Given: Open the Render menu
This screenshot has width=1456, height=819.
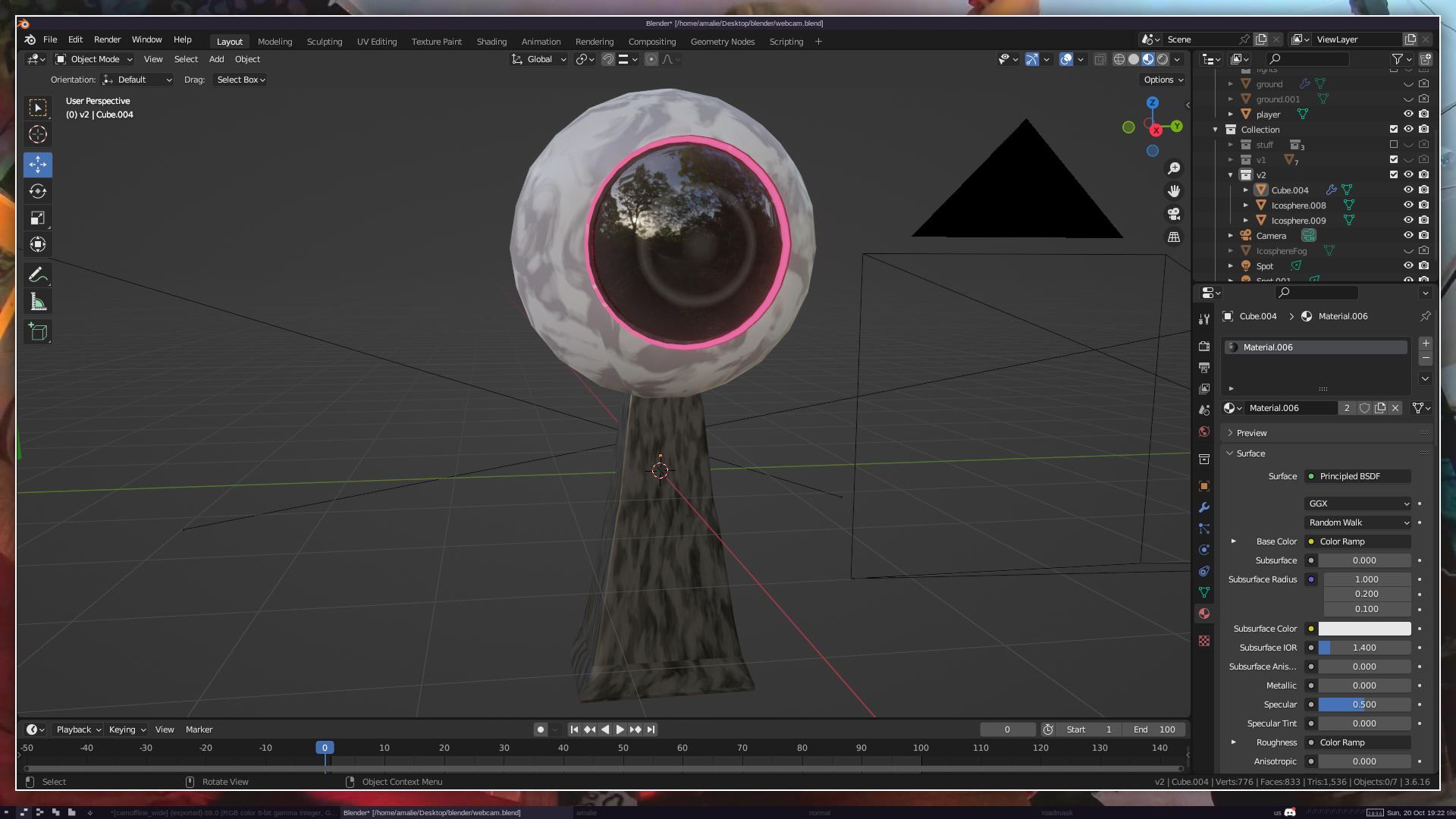Looking at the screenshot, I should (x=107, y=39).
